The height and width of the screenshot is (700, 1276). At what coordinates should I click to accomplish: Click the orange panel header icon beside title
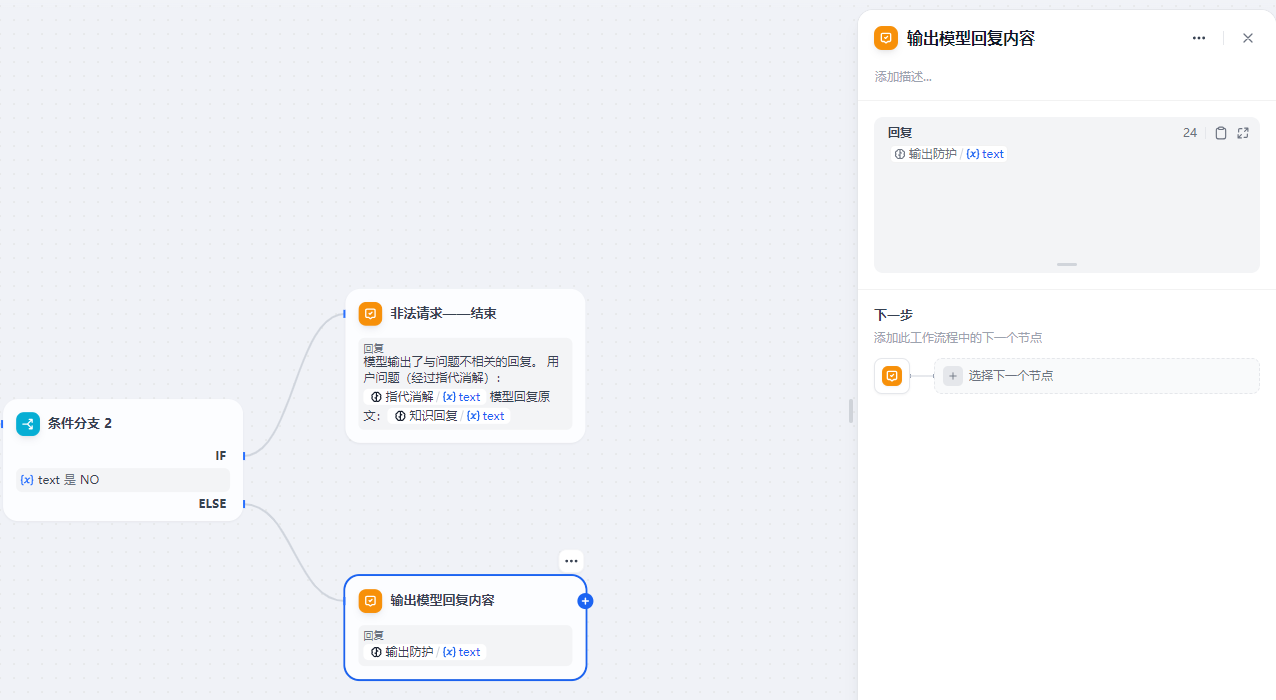point(886,38)
